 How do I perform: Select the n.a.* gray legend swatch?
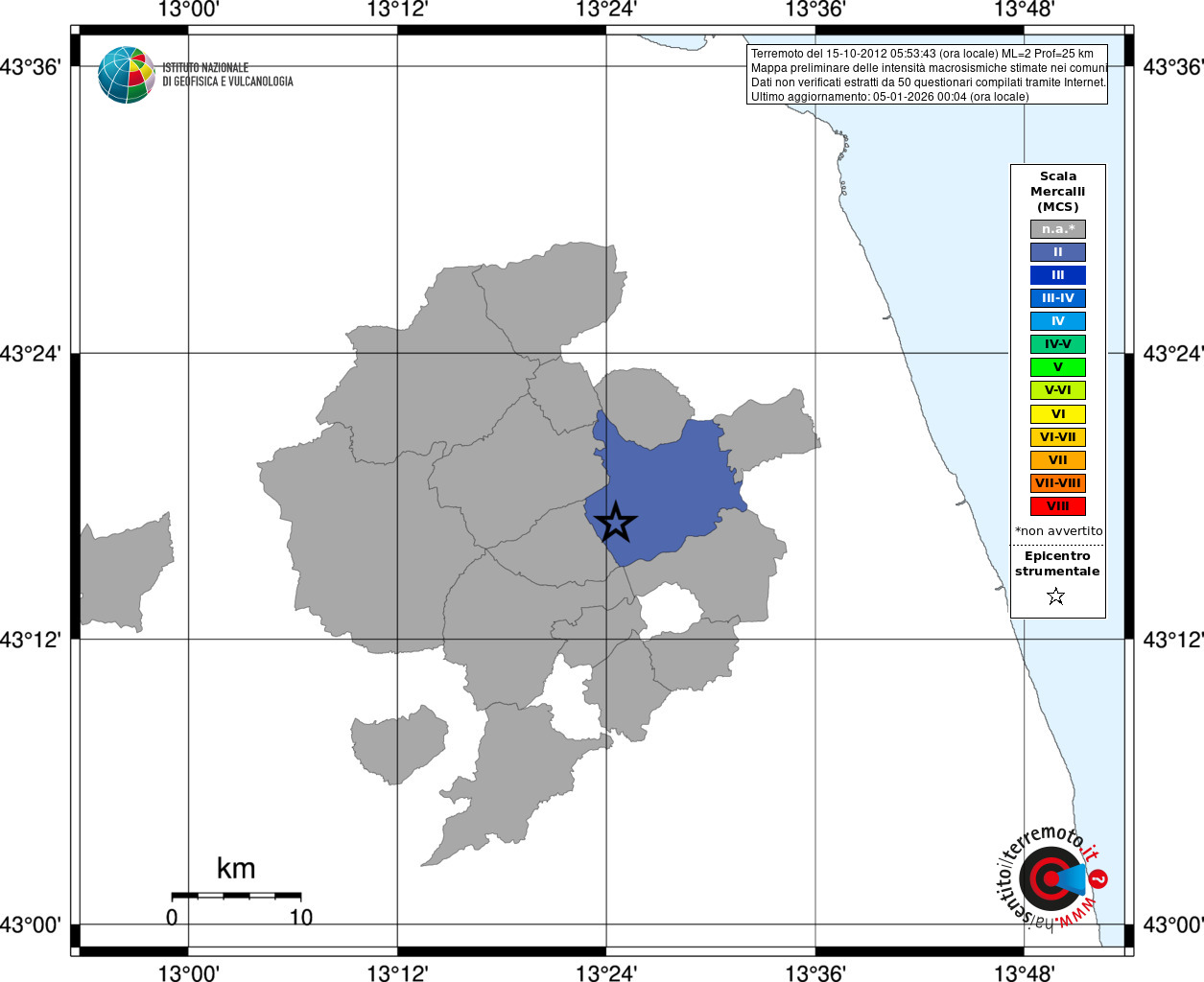[1058, 229]
